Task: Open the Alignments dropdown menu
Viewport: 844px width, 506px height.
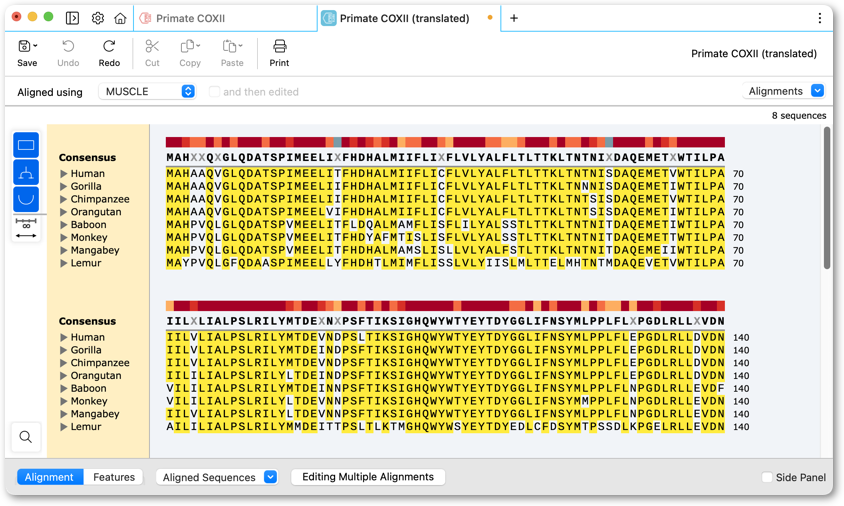Action: 783,91
